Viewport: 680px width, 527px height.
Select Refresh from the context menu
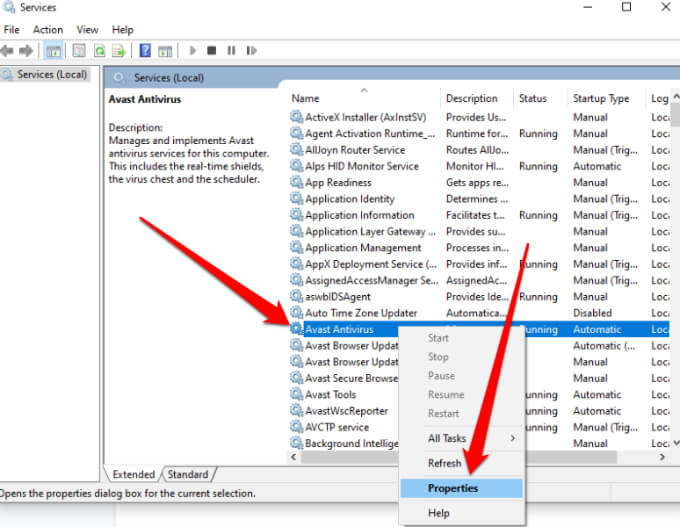[444, 463]
